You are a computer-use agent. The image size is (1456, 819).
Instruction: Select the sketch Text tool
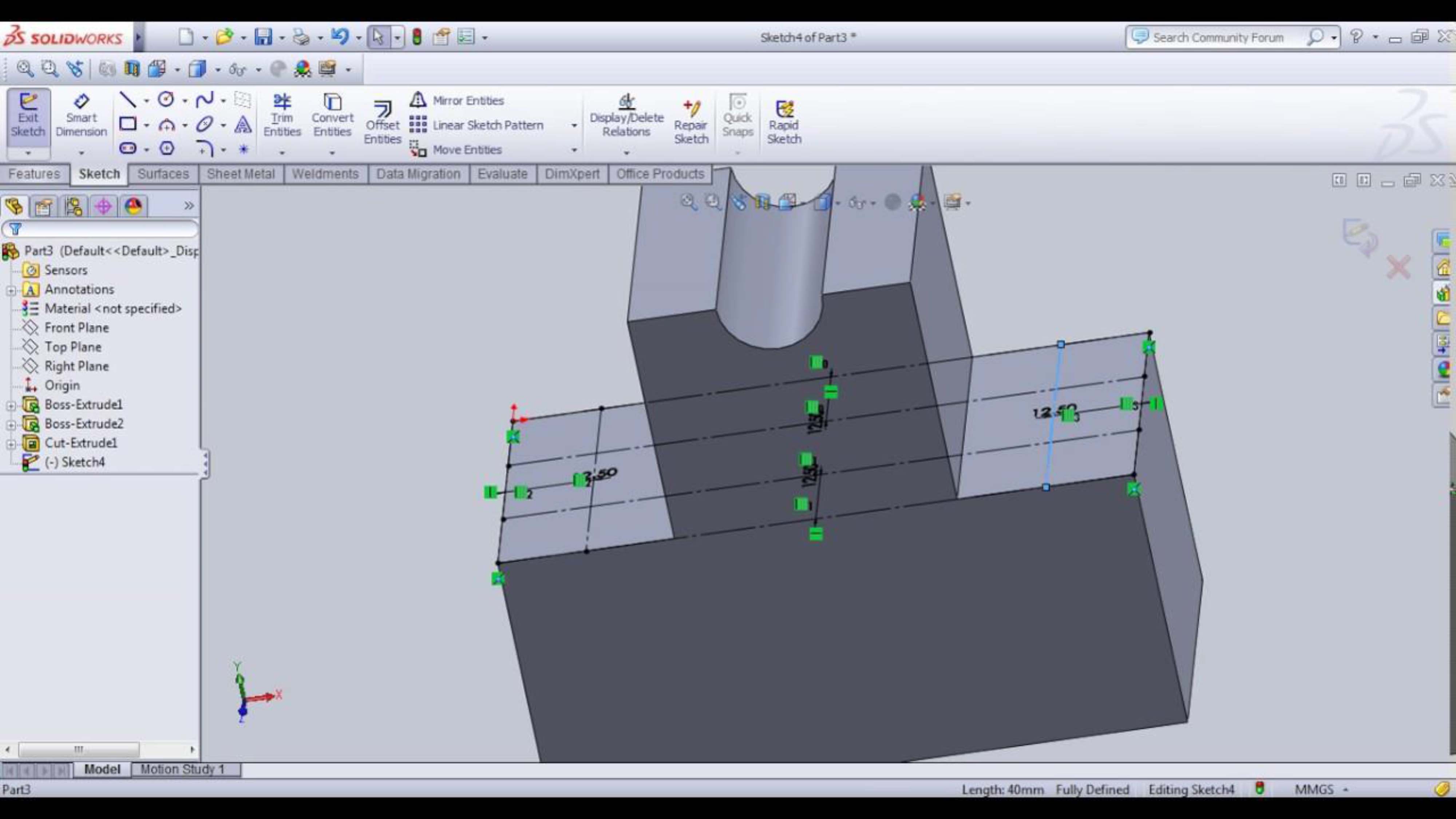point(243,124)
